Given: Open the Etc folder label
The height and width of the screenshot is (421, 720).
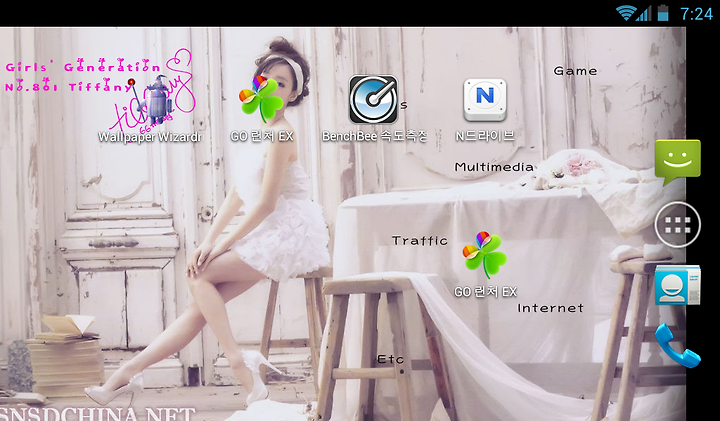Looking at the screenshot, I should (x=390, y=359).
